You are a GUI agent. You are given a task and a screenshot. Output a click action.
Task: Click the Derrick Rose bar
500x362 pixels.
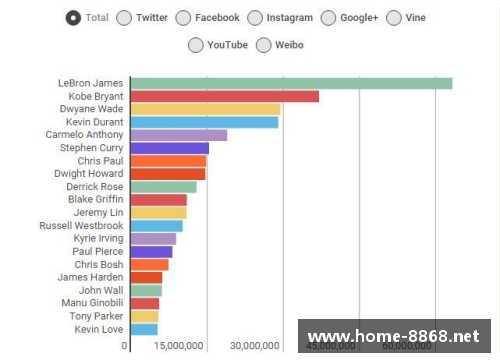(164, 187)
